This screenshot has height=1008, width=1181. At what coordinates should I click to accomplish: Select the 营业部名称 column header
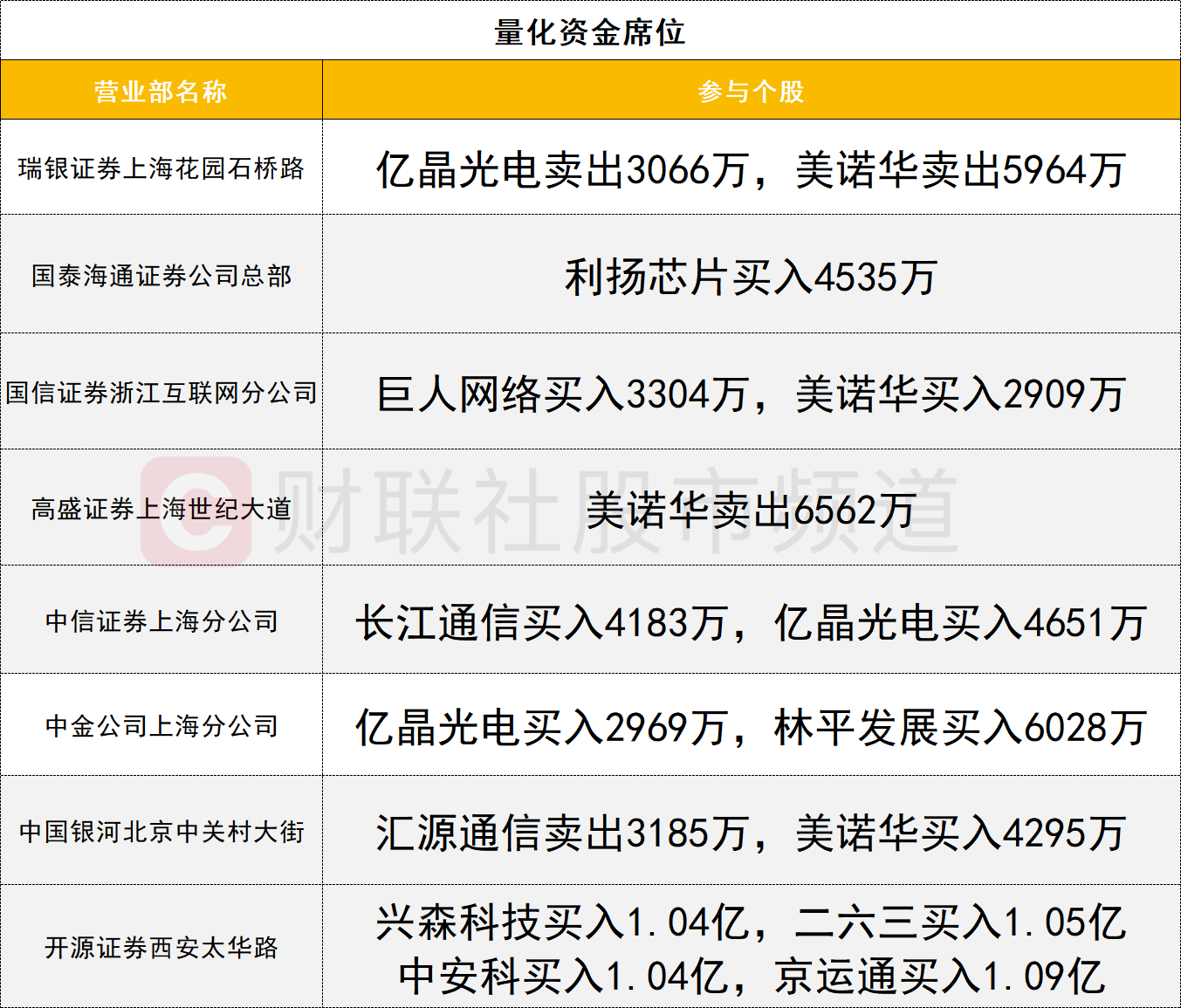[161, 91]
